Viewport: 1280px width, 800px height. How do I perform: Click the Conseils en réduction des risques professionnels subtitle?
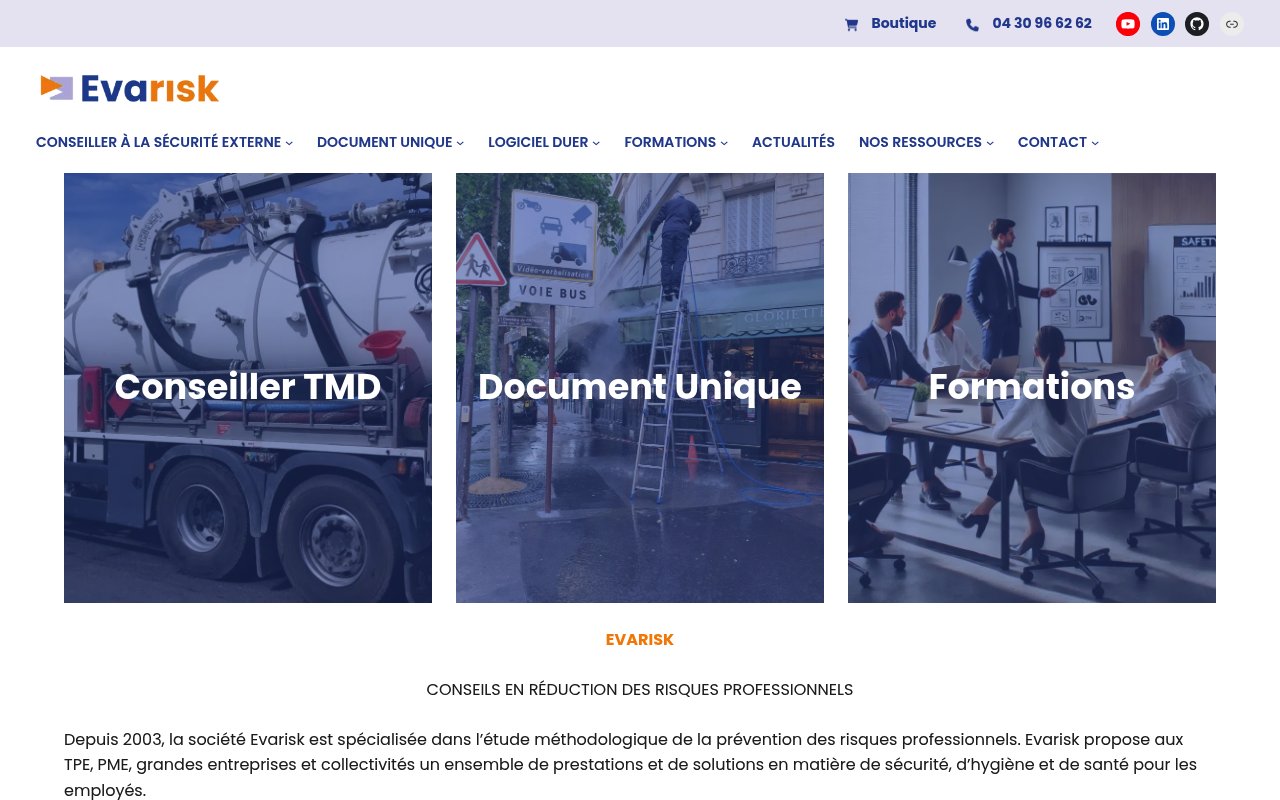(x=640, y=690)
